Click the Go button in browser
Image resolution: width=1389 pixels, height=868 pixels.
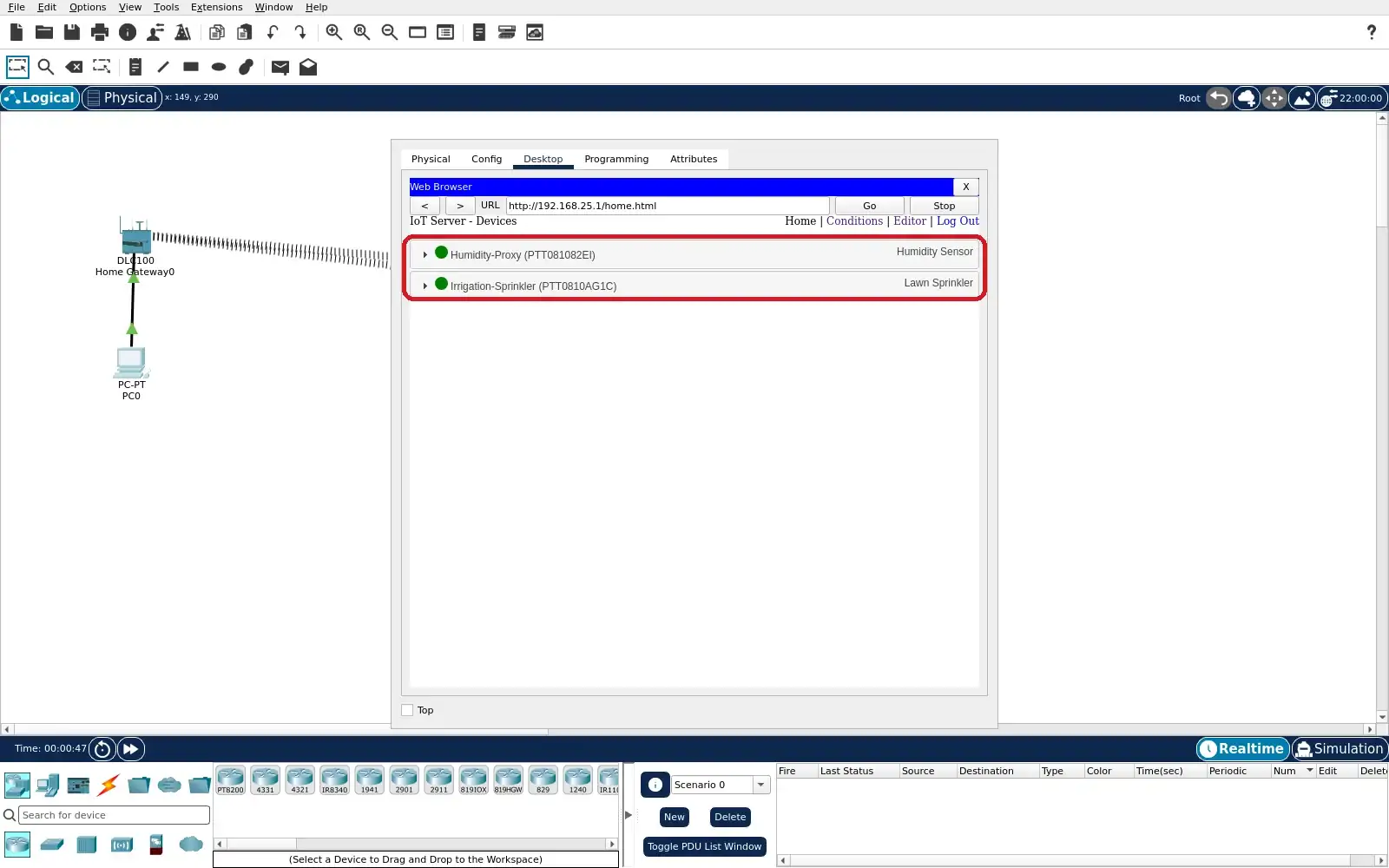point(869,206)
